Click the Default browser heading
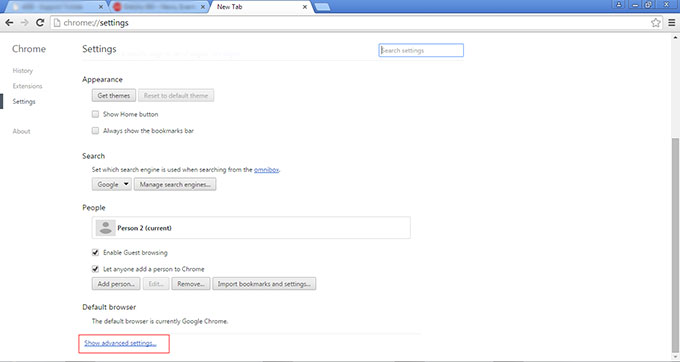Image resolution: width=680 pixels, height=362 pixels. click(x=109, y=307)
